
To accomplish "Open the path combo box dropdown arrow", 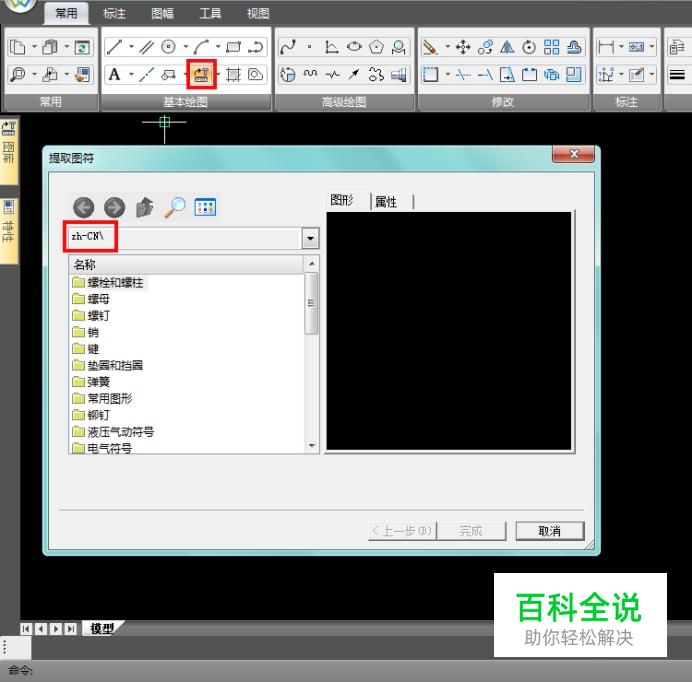I will [x=310, y=239].
